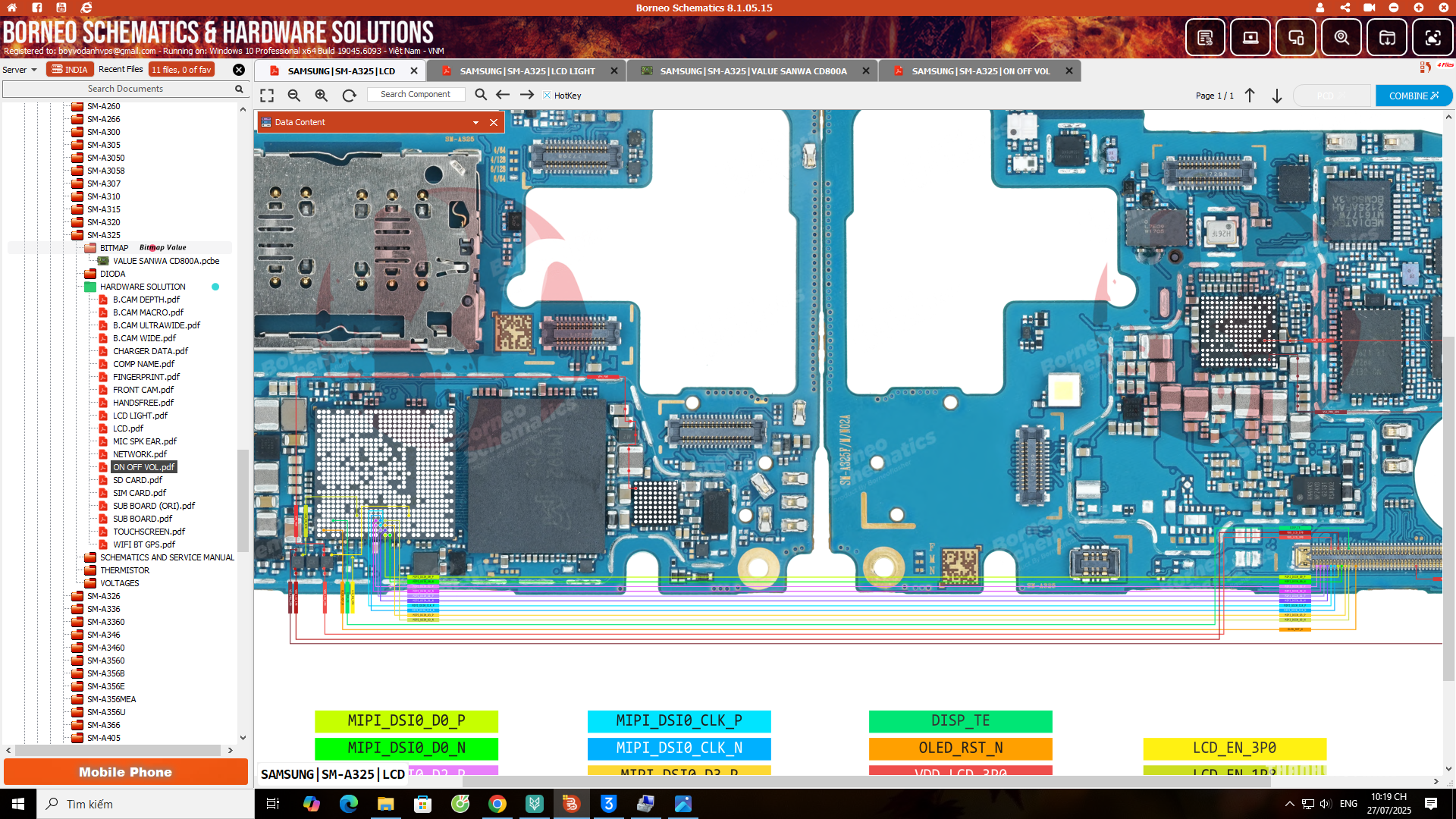Open LCD LIGHT.pdf in the tree
This screenshot has width=1456, height=819.
tap(140, 416)
